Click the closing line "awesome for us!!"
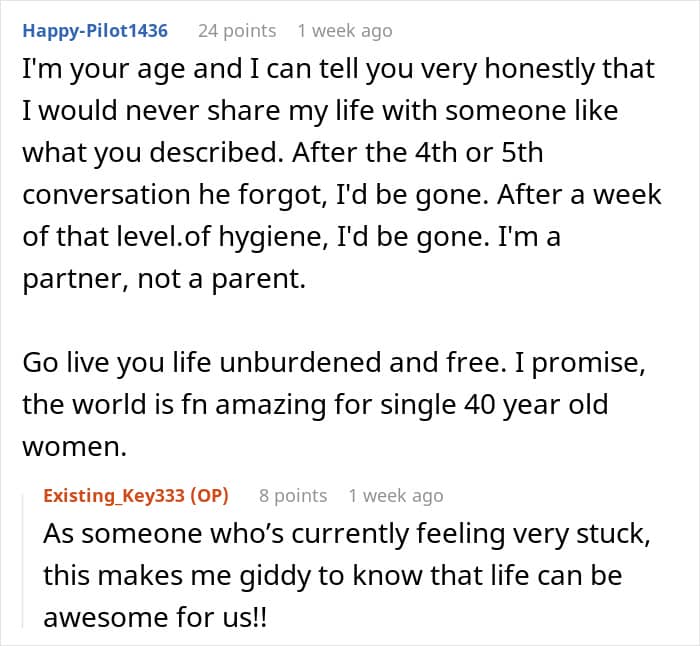Image resolution: width=700 pixels, height=646 pixels. (x=155, y=617)
